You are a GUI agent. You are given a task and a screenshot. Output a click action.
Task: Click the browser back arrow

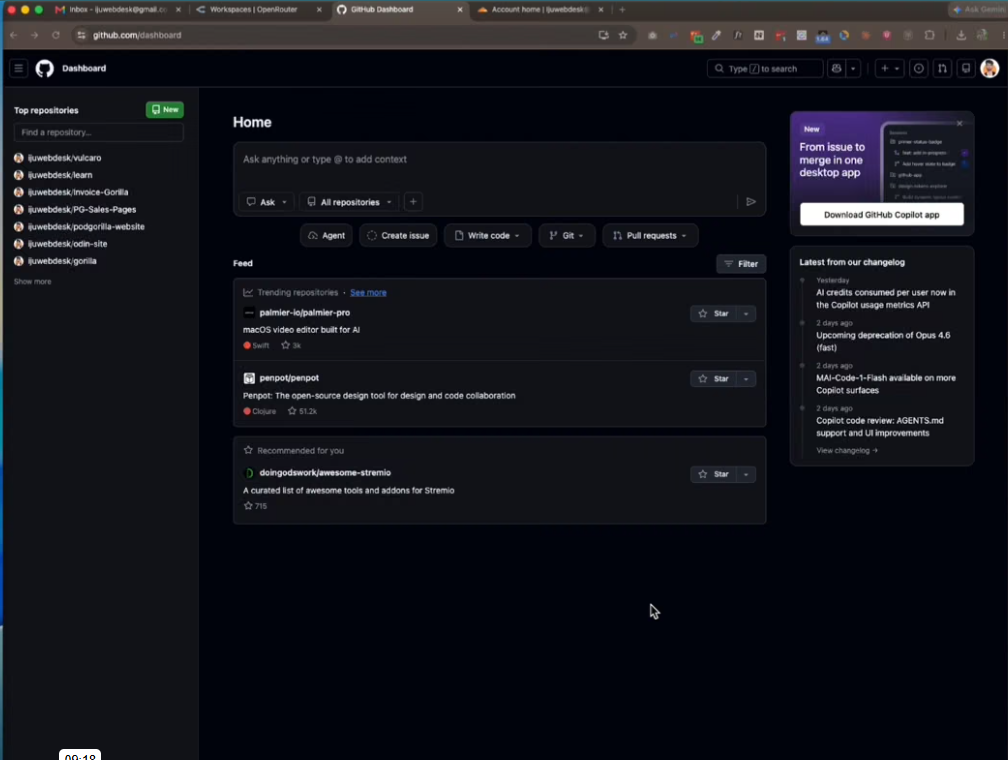(x=14, y=35)
